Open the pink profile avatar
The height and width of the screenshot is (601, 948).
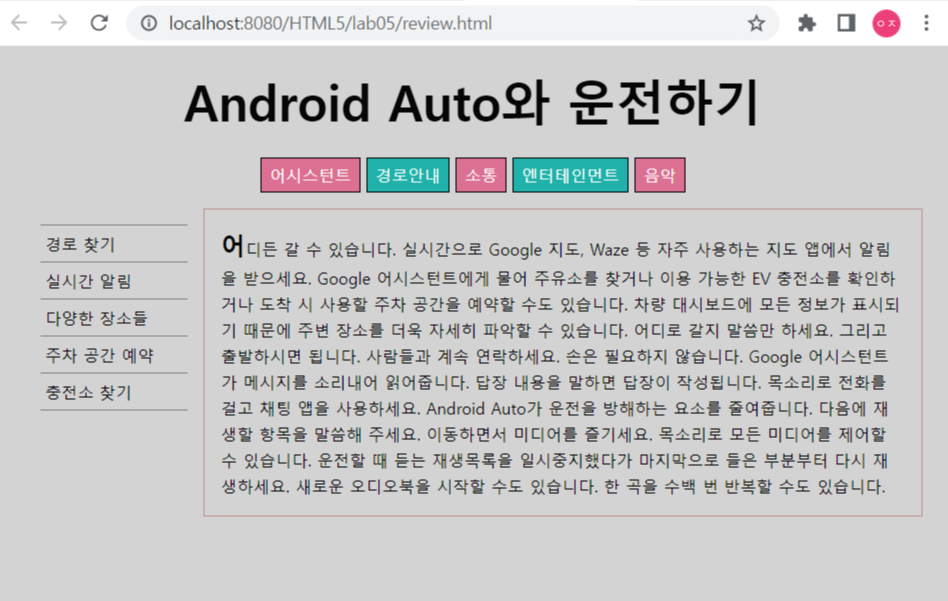pyautogui.click(x=886, y=24)
